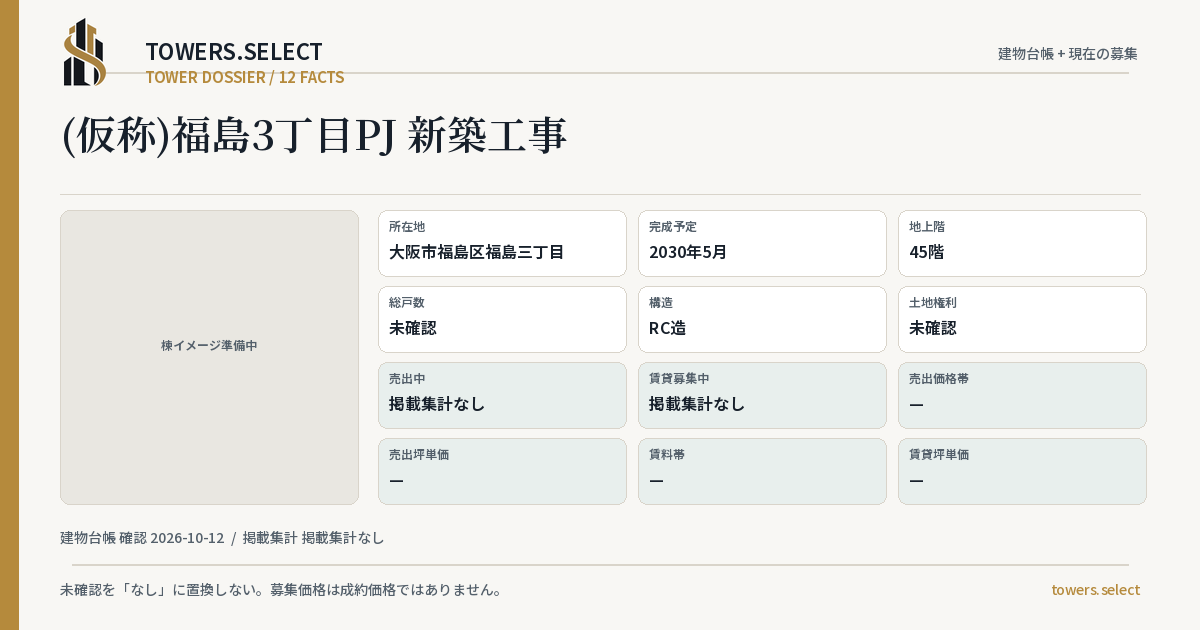Select the 所在地 card showing 大阪市福島区福島三丁目
This screenshot has height=630, width=1200.
coord(502,243)
